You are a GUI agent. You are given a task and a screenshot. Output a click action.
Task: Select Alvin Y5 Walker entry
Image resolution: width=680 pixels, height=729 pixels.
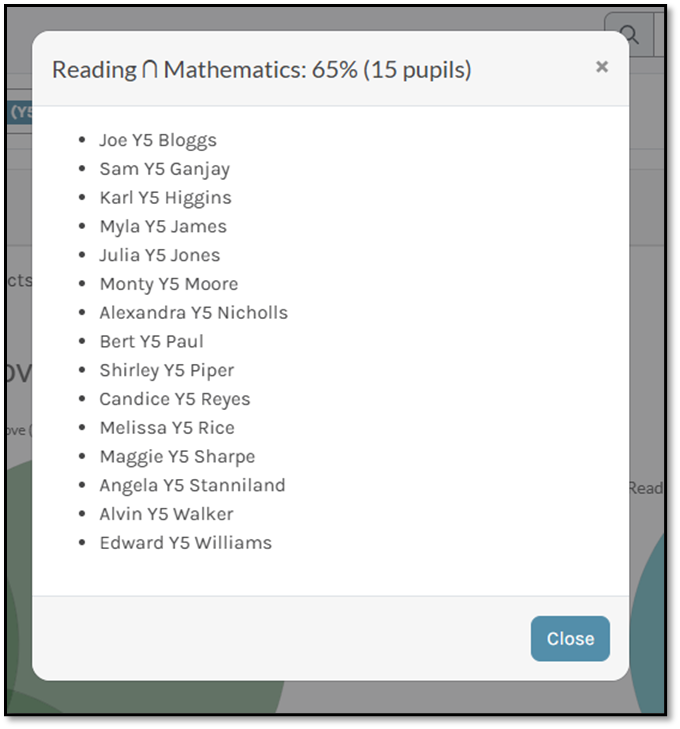click(x=166, y=514)
